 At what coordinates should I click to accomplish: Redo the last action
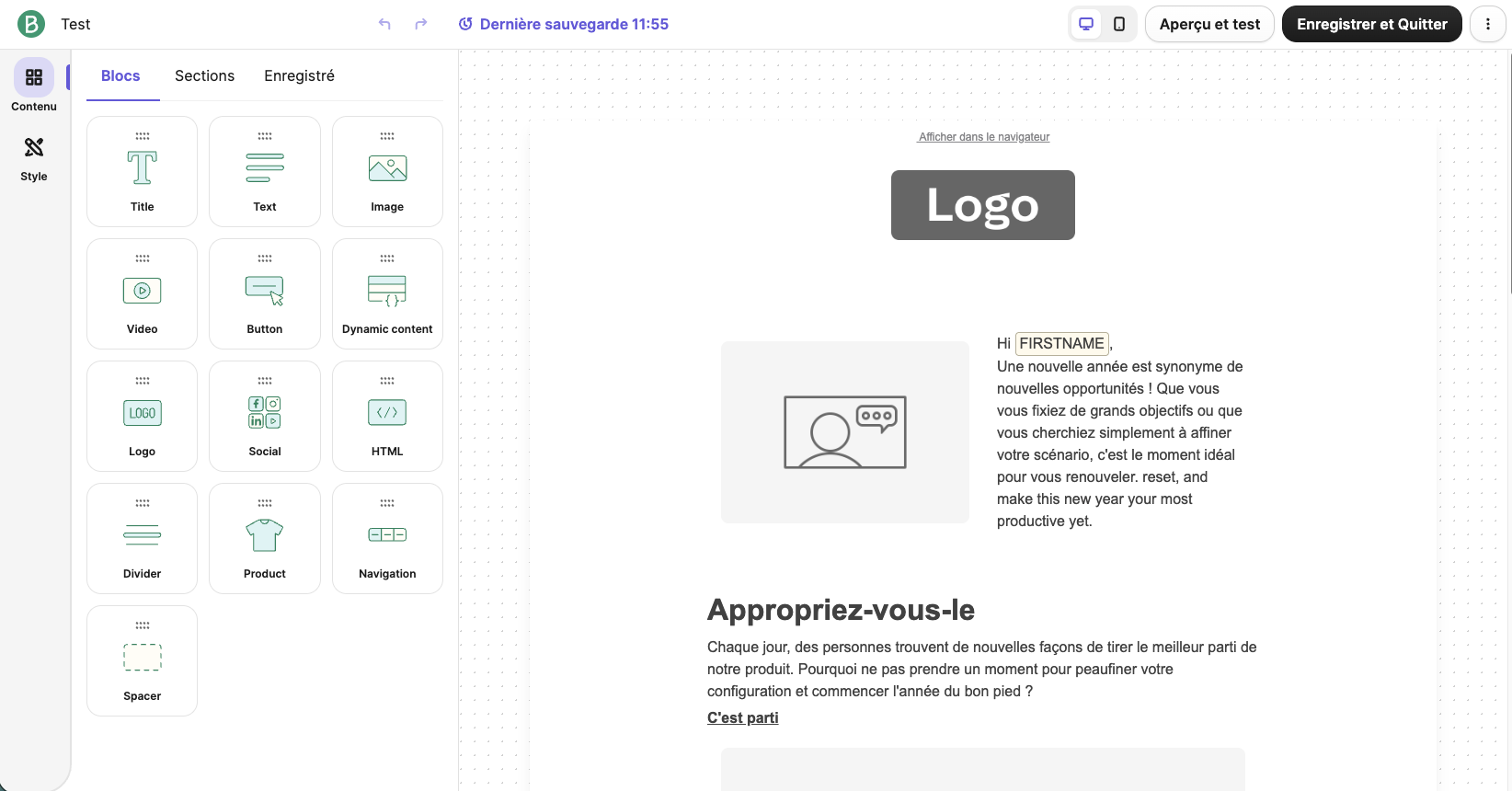[x=421, y=24]
